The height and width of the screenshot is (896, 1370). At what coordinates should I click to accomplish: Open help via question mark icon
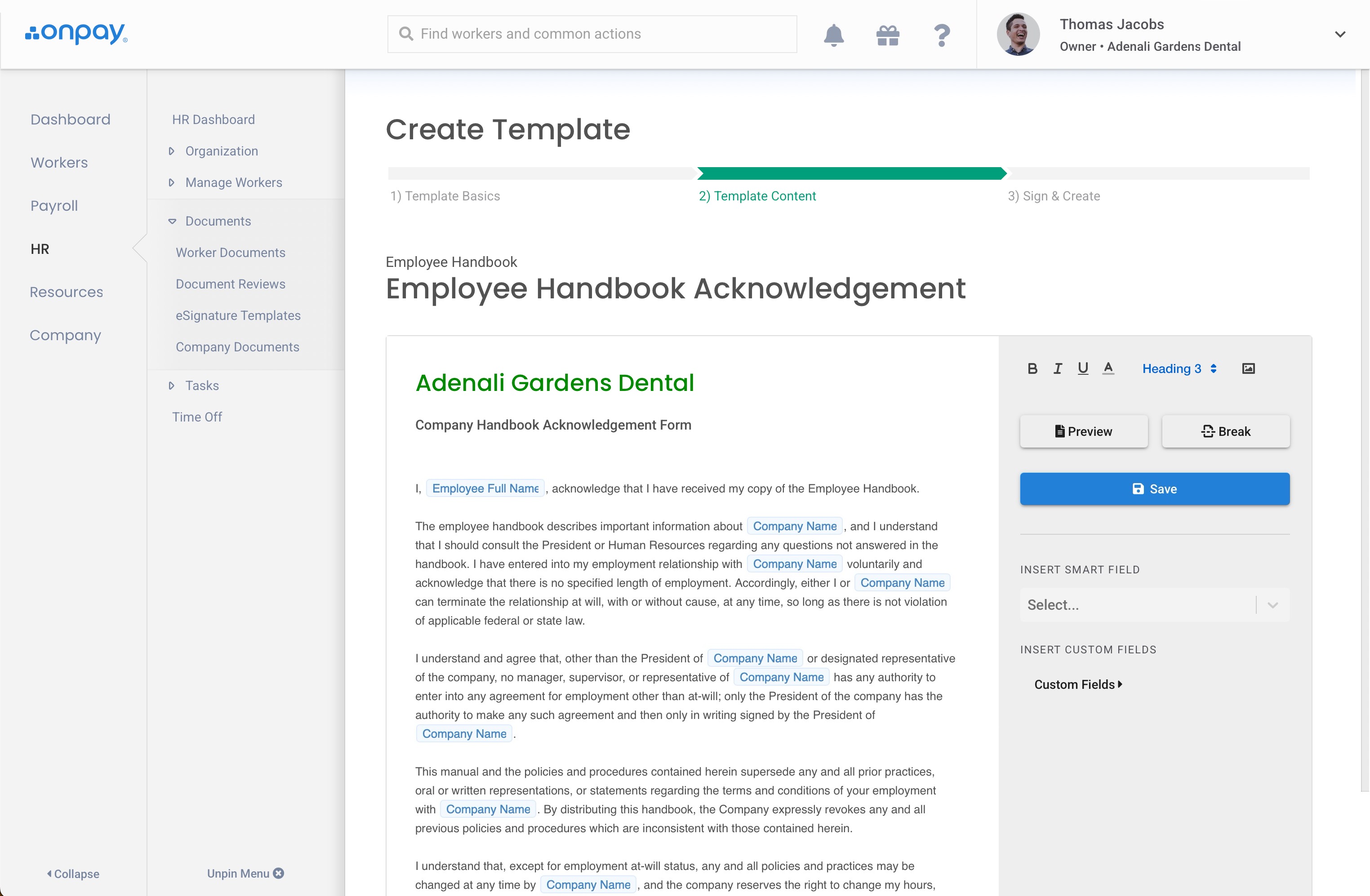tap(942, 35)
